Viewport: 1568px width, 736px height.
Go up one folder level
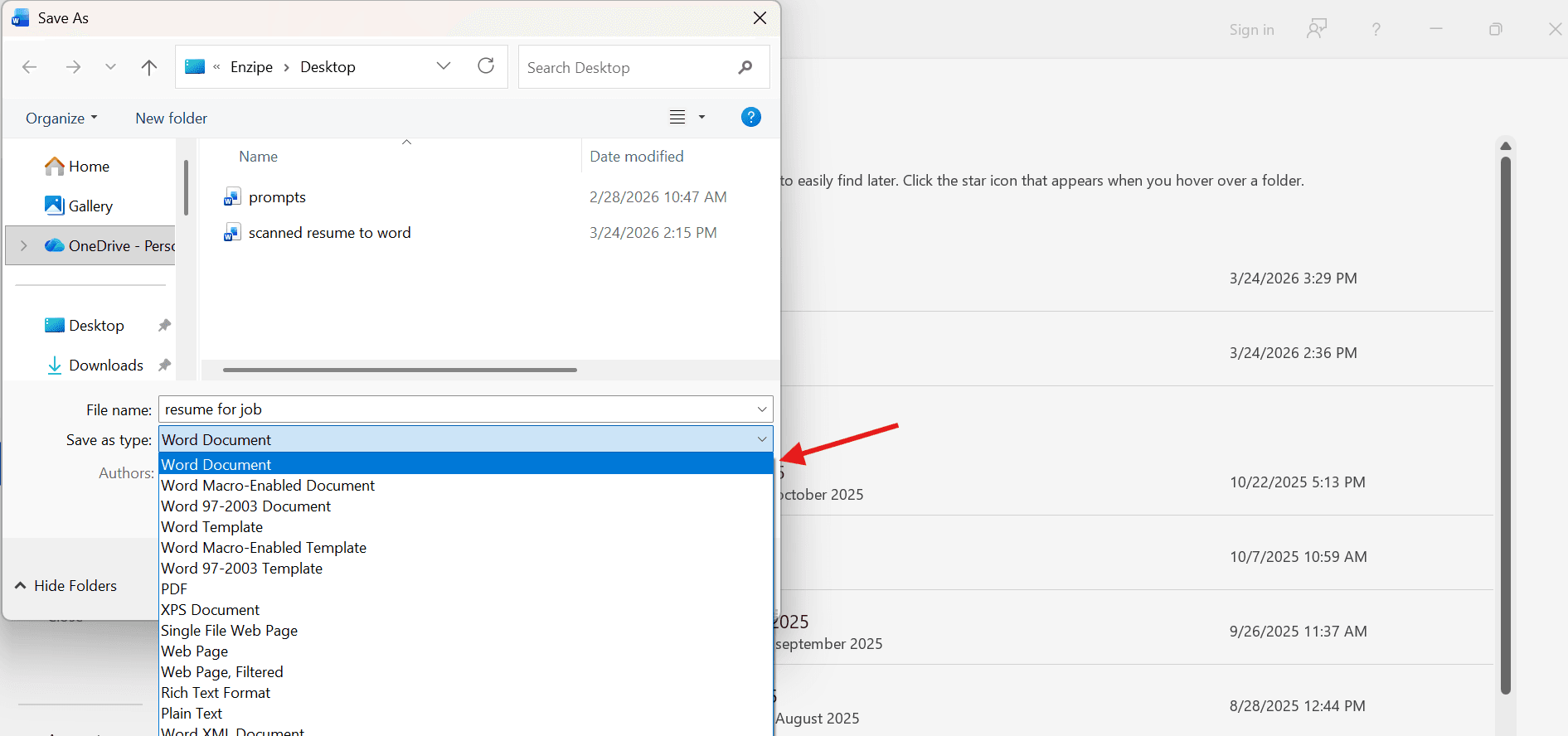pos(149,67)
